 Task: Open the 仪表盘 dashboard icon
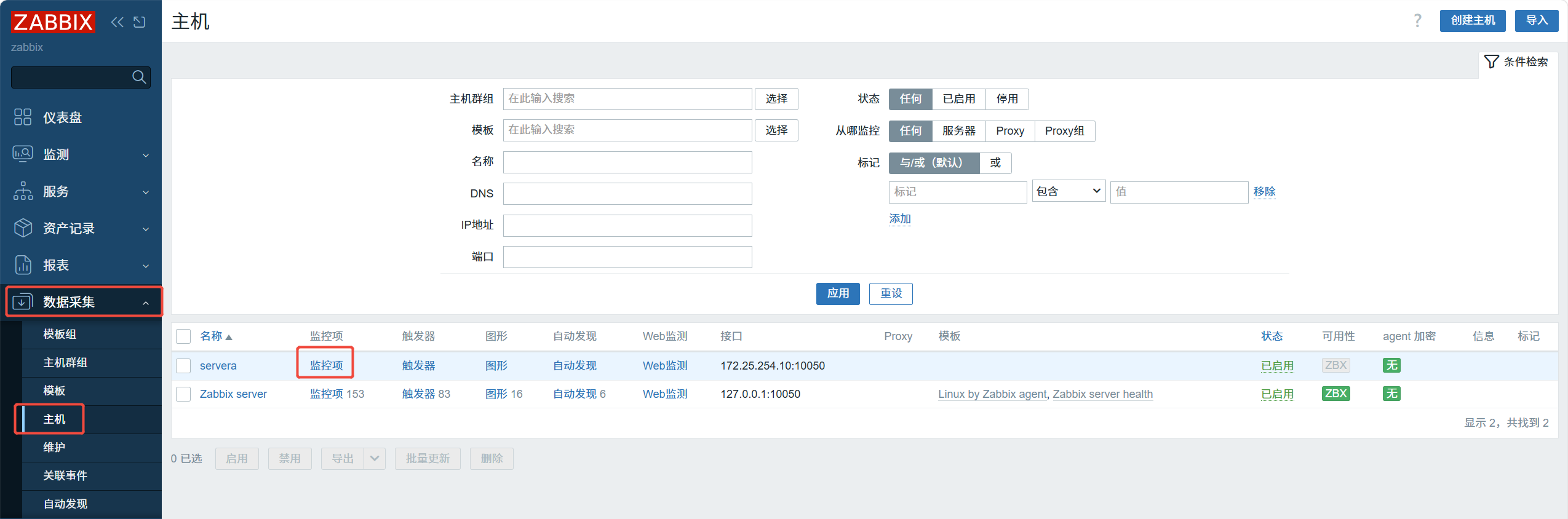click(23, 117)
